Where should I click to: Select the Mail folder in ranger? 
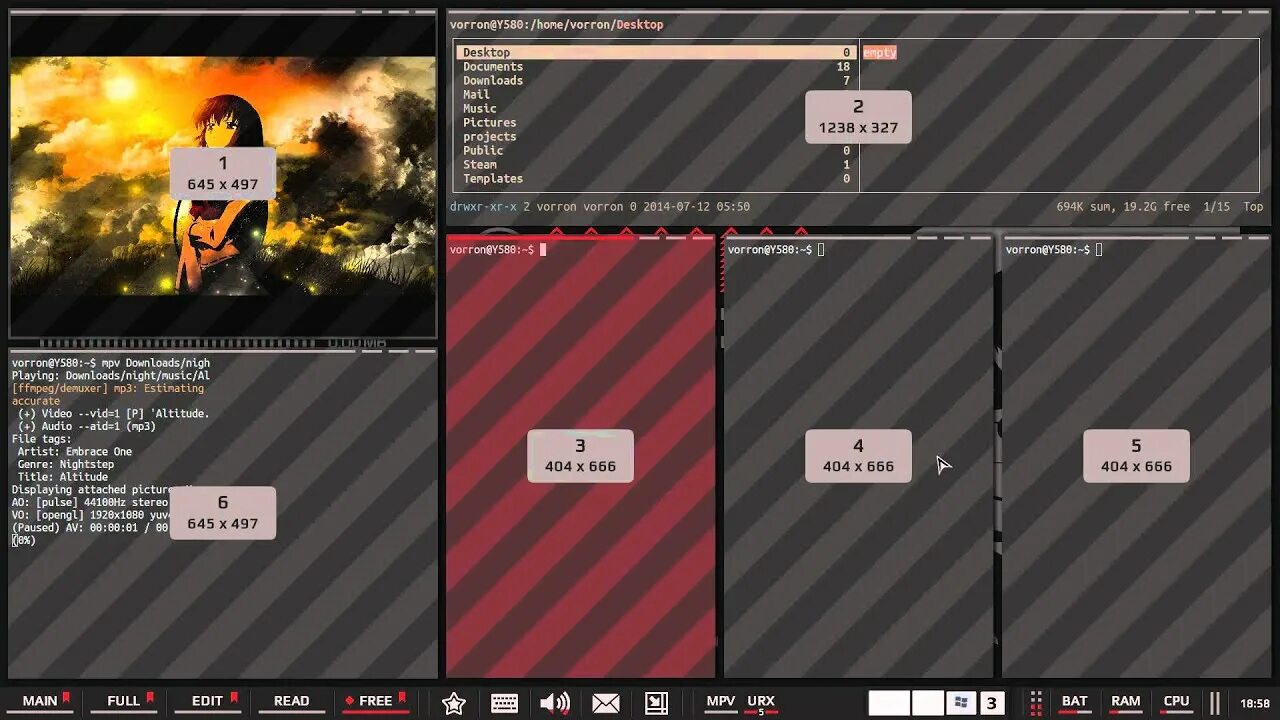point(657,94)
